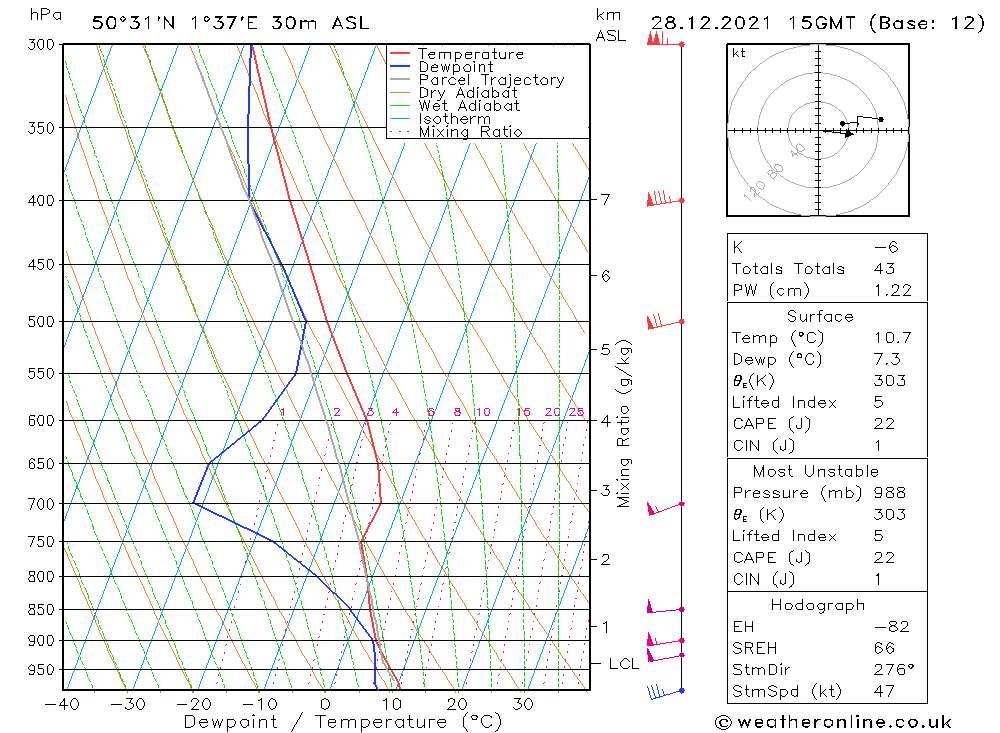
Task: Click the SREH value 66
Action: [x=885, y=648]
